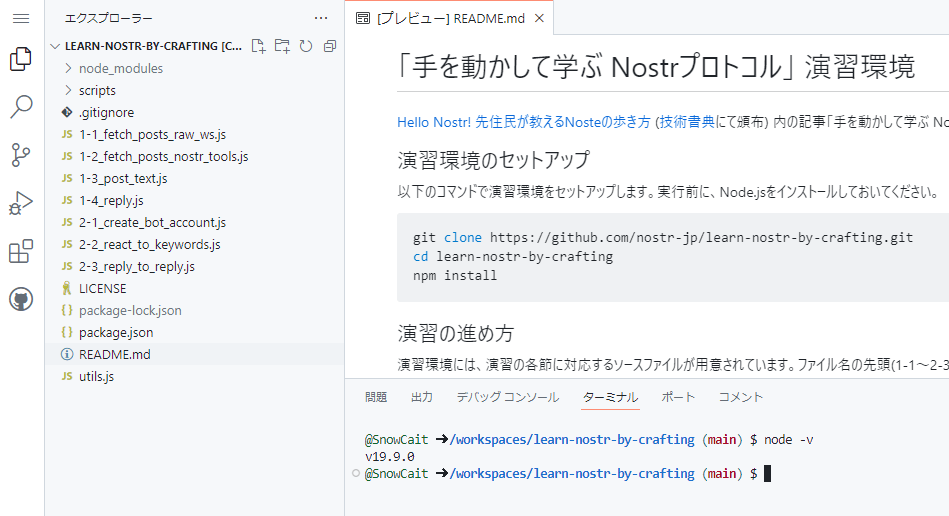Activate the [プレビュー] README.md editor tab
Viewport: 949px width, 516px height.
click(x=450, y=18)
